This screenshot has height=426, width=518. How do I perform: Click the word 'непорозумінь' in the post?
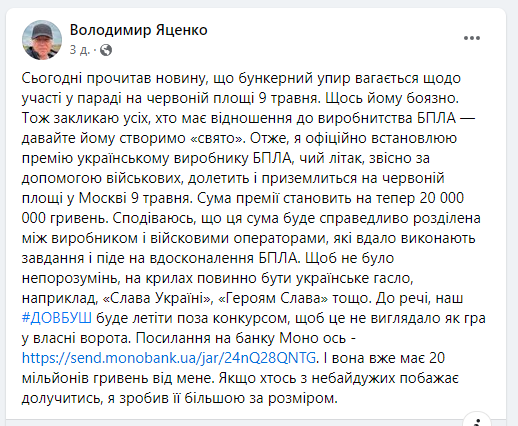click(x=70, y=278)
